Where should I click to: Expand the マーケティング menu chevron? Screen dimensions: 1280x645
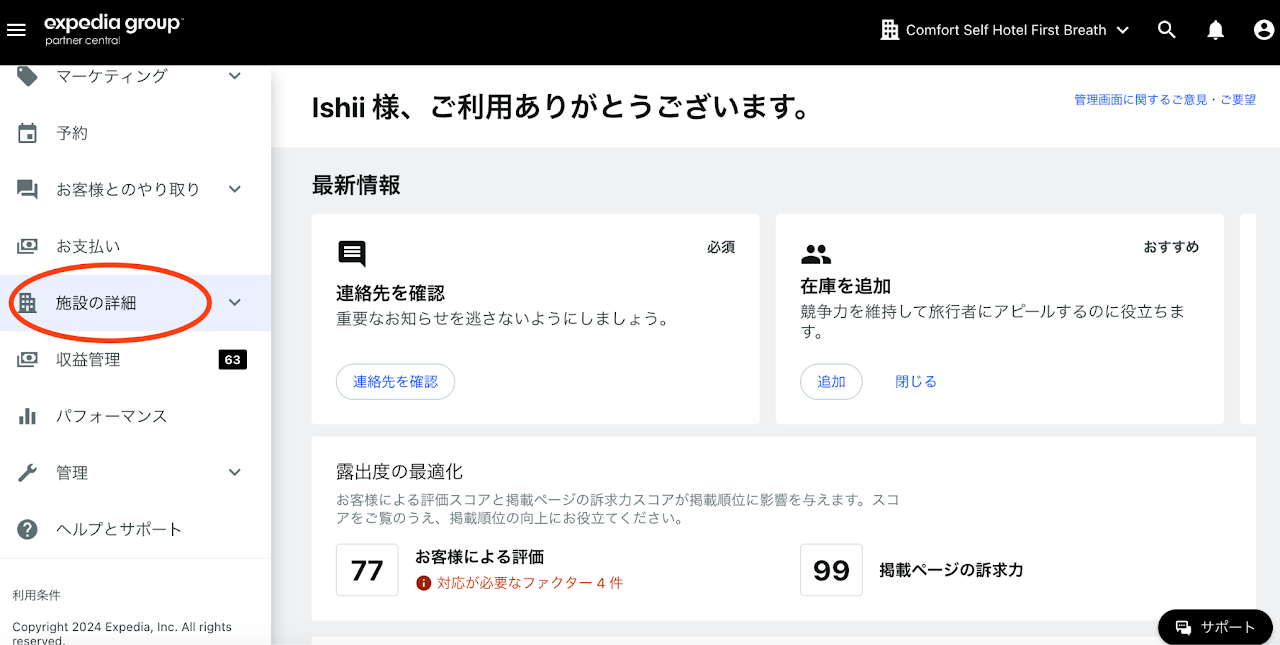(235, 76)
